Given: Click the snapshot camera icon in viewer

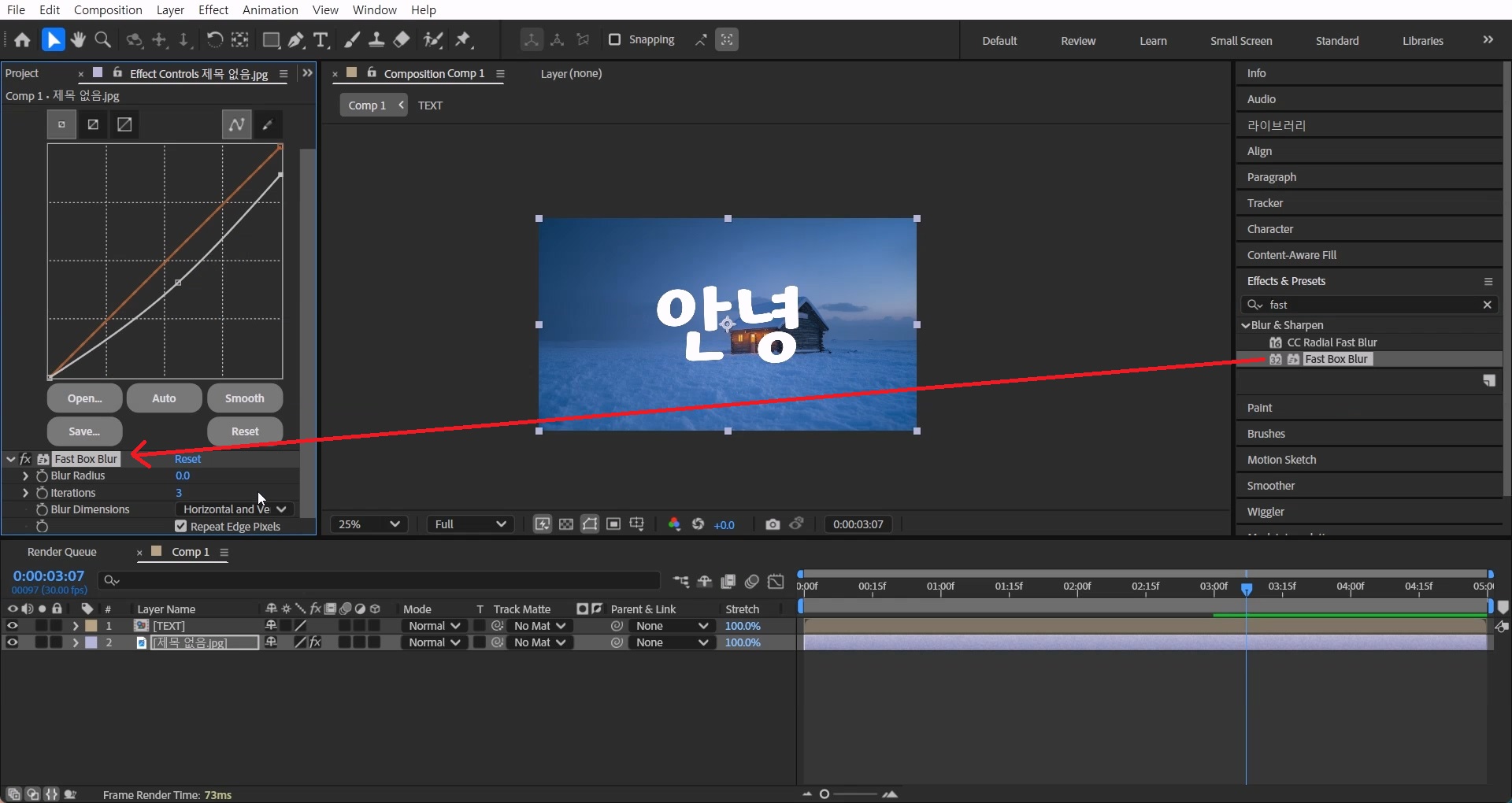Looking at the screenshot, I should click(773, 524).
